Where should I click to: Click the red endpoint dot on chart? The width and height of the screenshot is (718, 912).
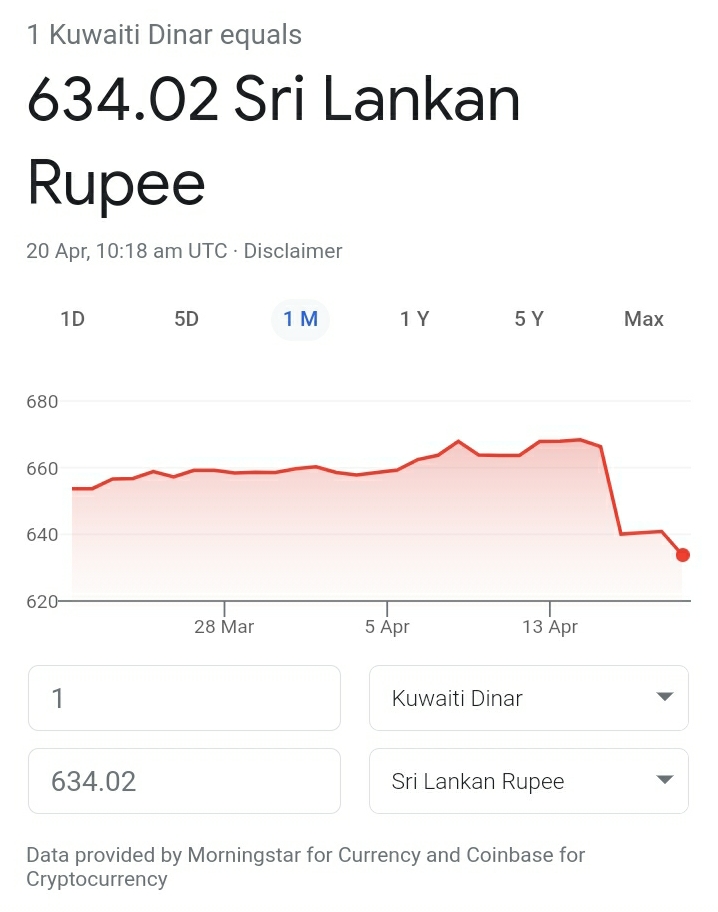[x=683, y=555]
